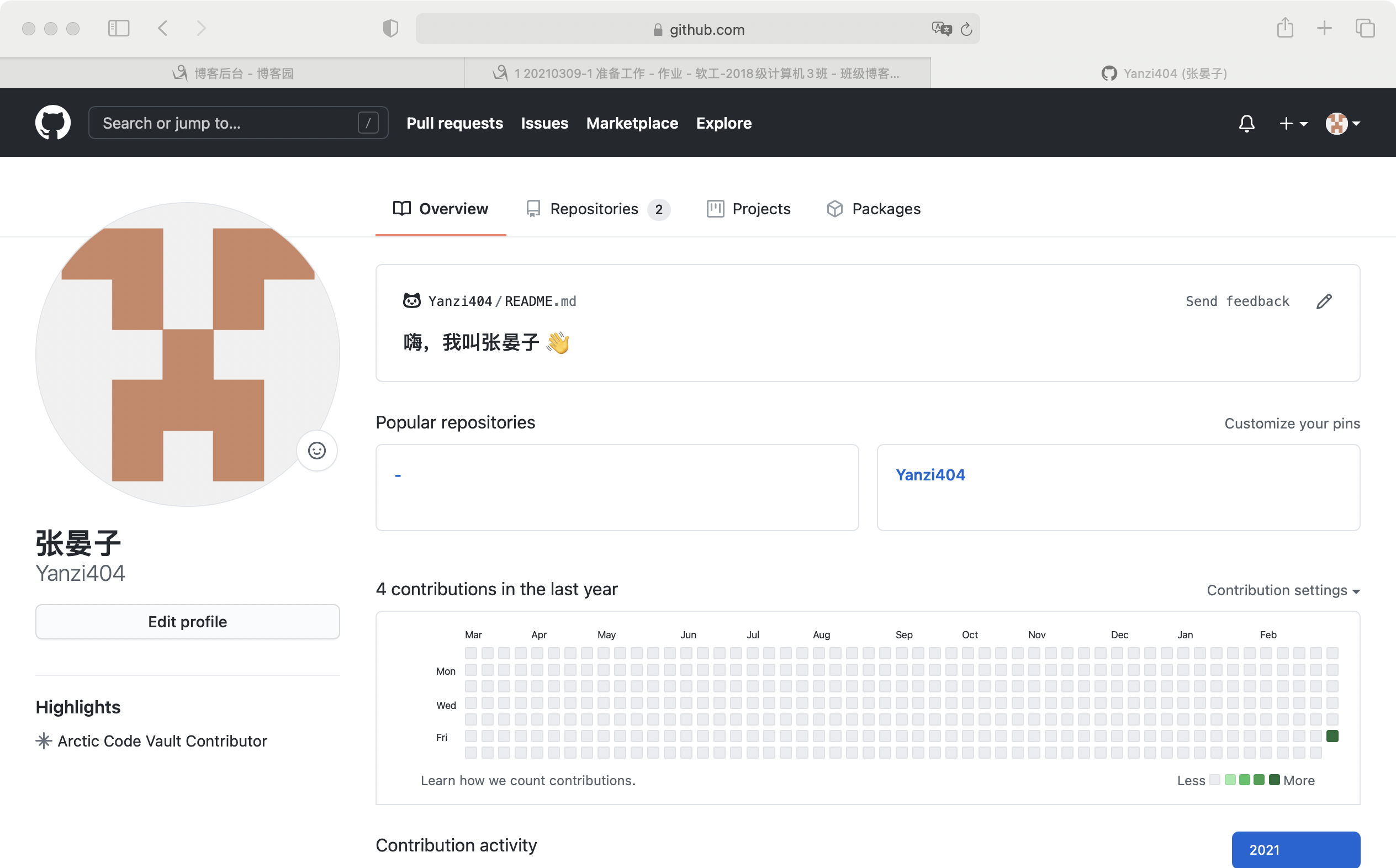The width and height of the screenshot is (1396, 868).
Task: Click the Edit profile button
Action: (x=188, y=622)
